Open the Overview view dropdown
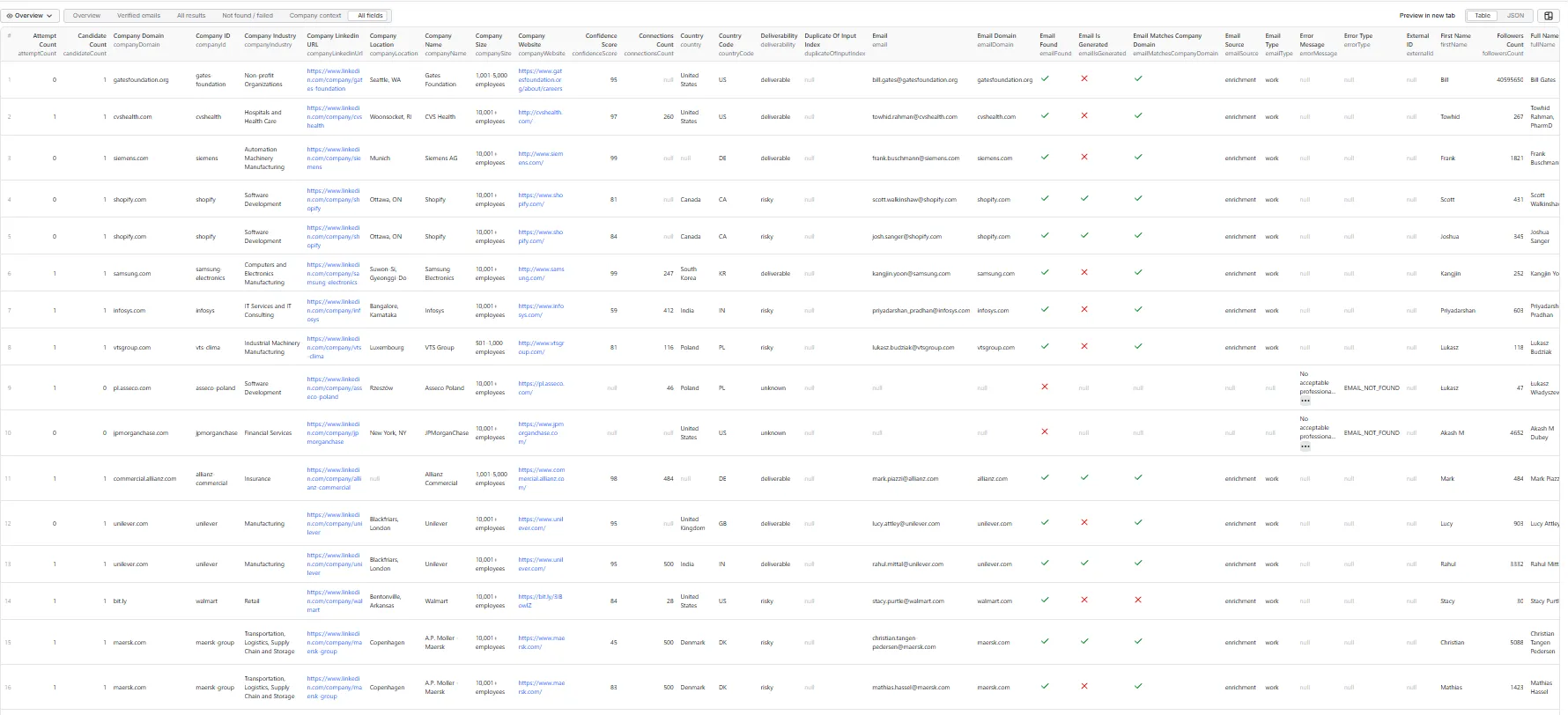Screen dimensions: 1568x715 coord(31,15)
